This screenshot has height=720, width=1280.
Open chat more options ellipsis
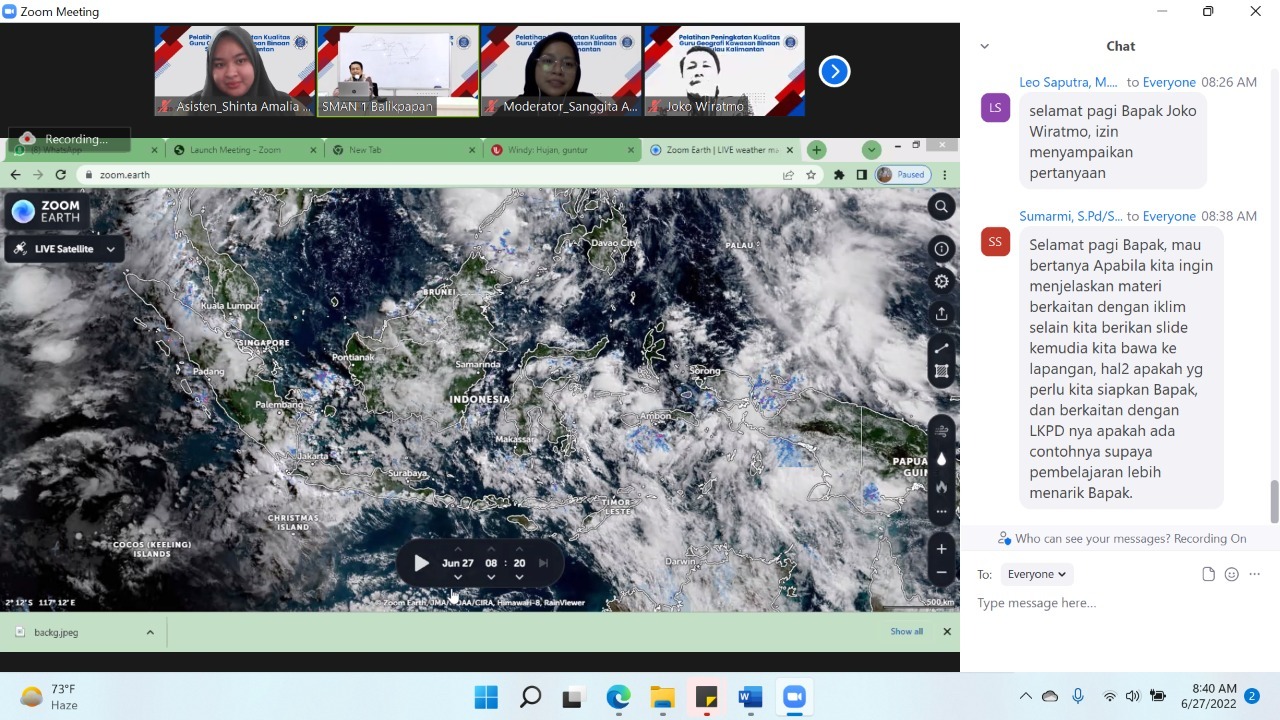point(1255,574)
